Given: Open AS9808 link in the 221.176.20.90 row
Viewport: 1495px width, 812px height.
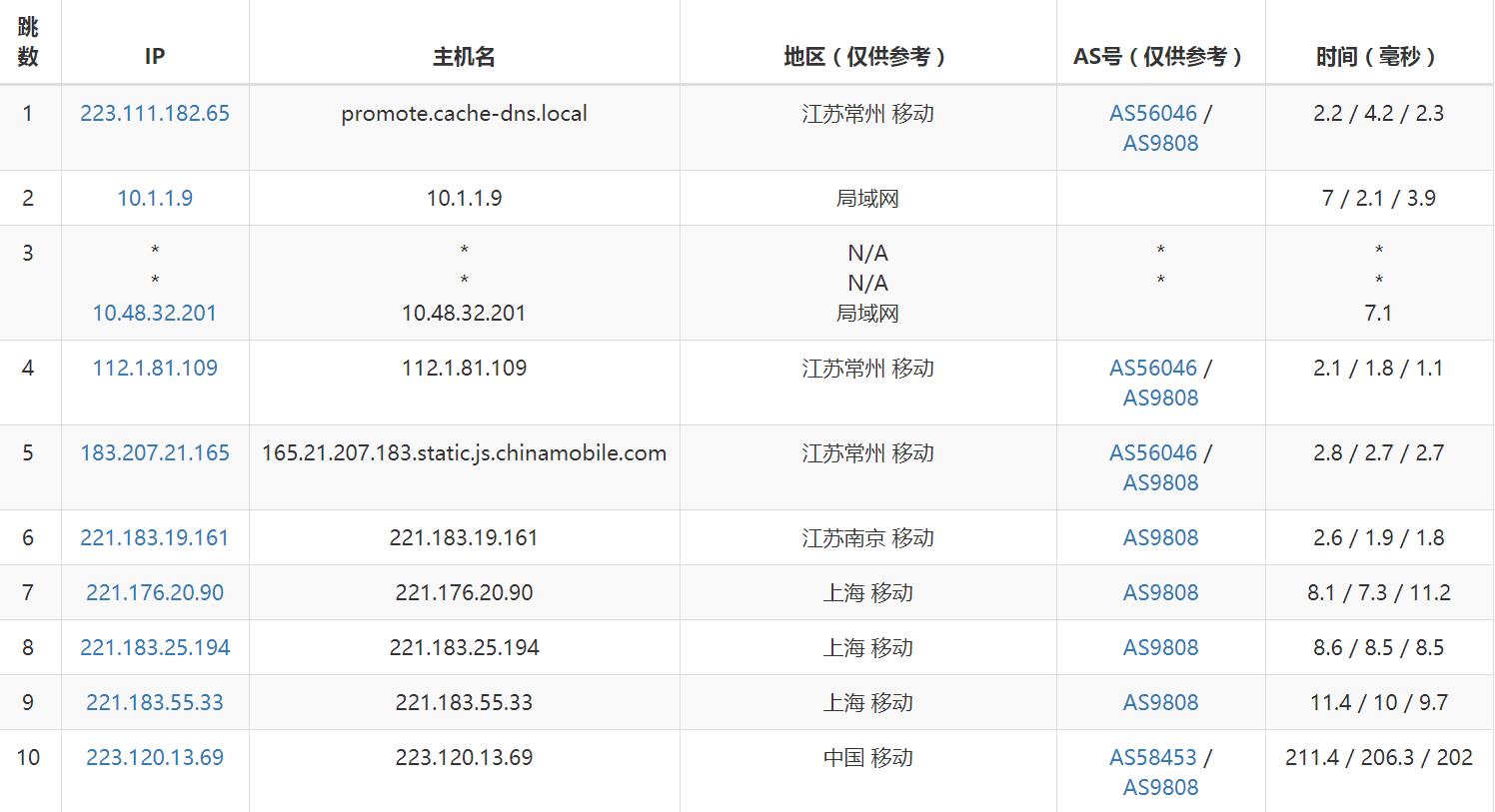Looking at the screenshot, I should 1160,592.
